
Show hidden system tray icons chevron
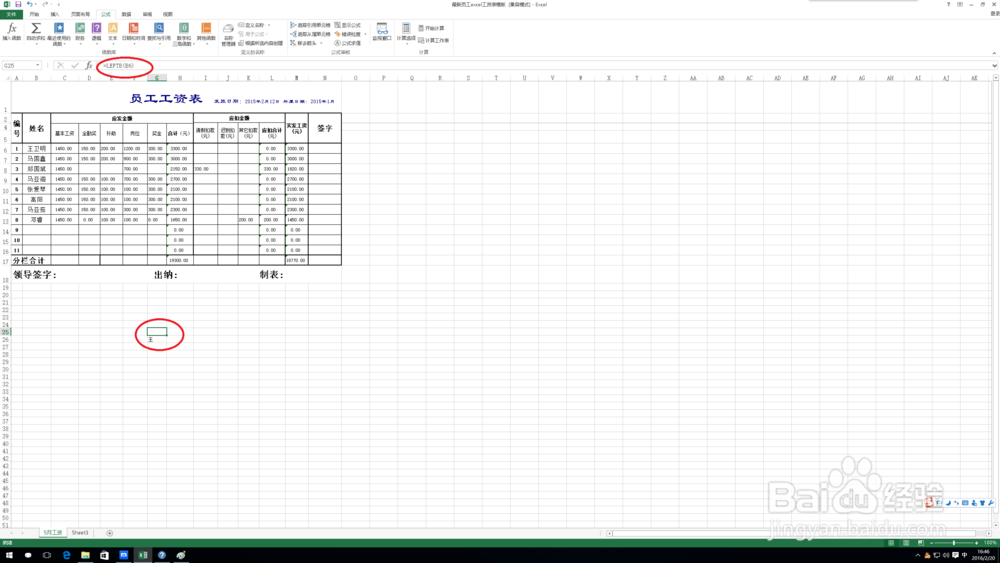coord(918,555)
